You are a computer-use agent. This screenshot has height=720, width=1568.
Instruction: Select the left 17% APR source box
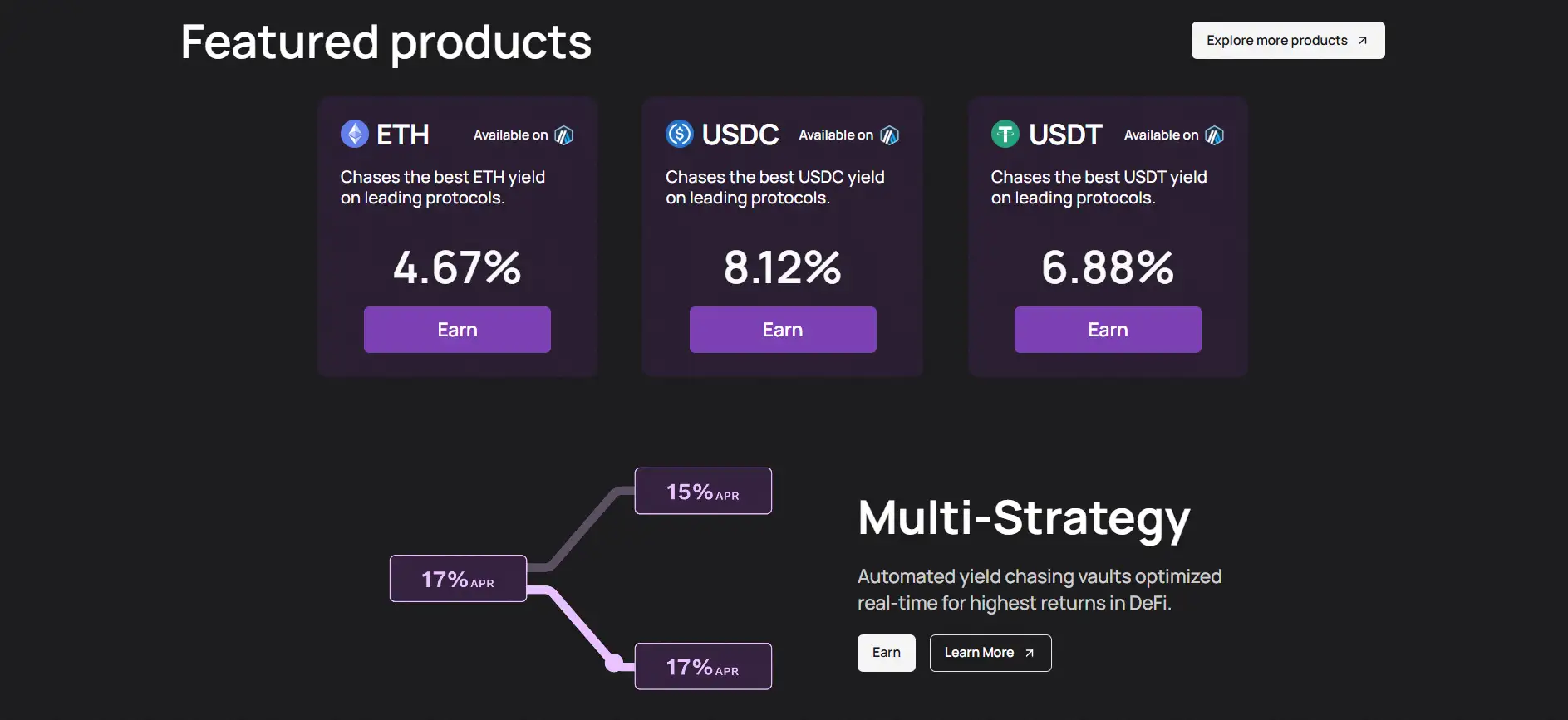tap(458, 579)
